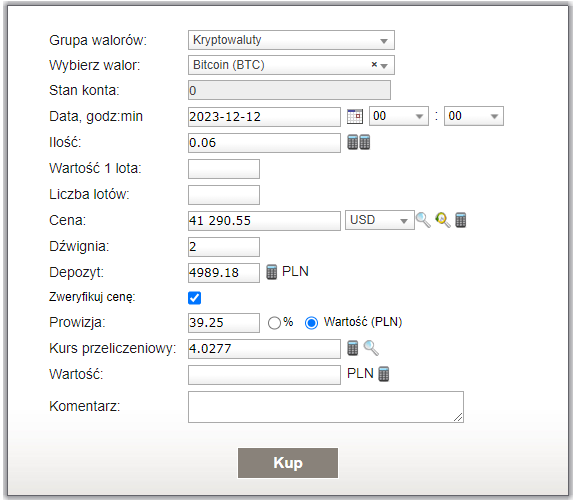Click inside the Komentarz text area
This screenshot has height=501, width=576.
coord(326,407)
